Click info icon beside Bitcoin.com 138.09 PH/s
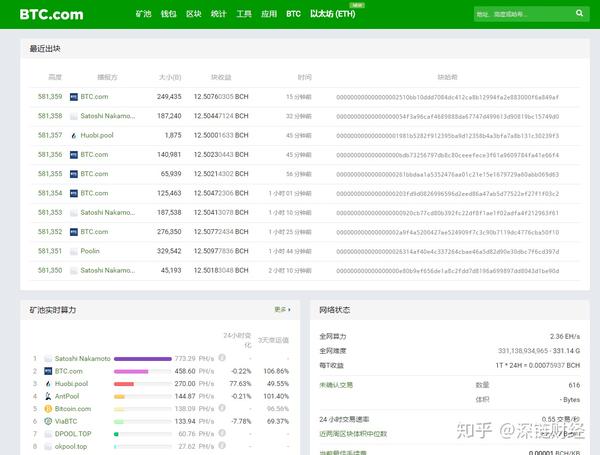This screenshot has width=600, height=455. point(222,408)
